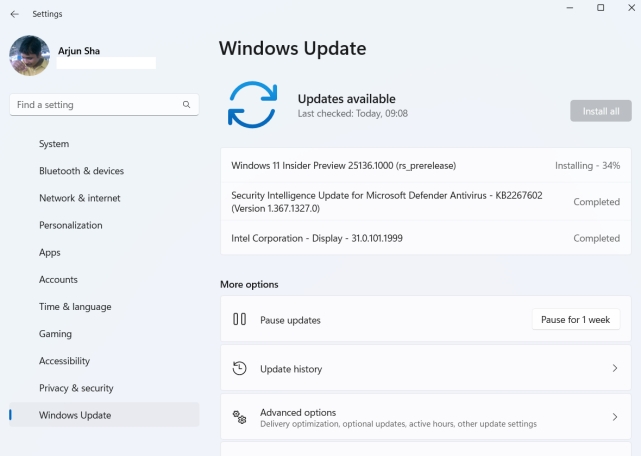Select Security Intelligence Update KB2267602 row
The width and height of the screenshot is (641, 456).
pyautogui.click(x=426, y=202)
